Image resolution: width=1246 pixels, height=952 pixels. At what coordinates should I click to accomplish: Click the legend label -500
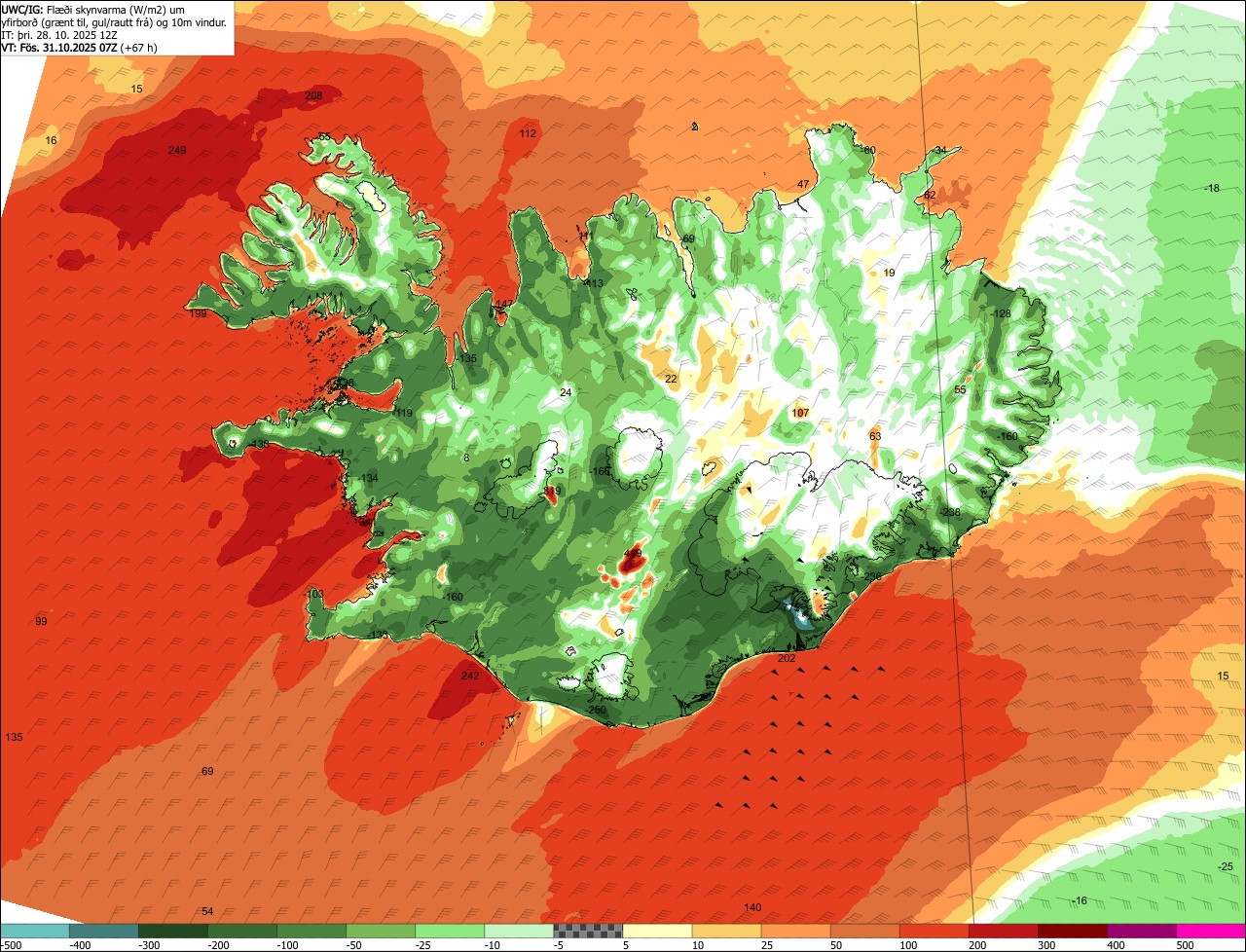coord(12,945)
